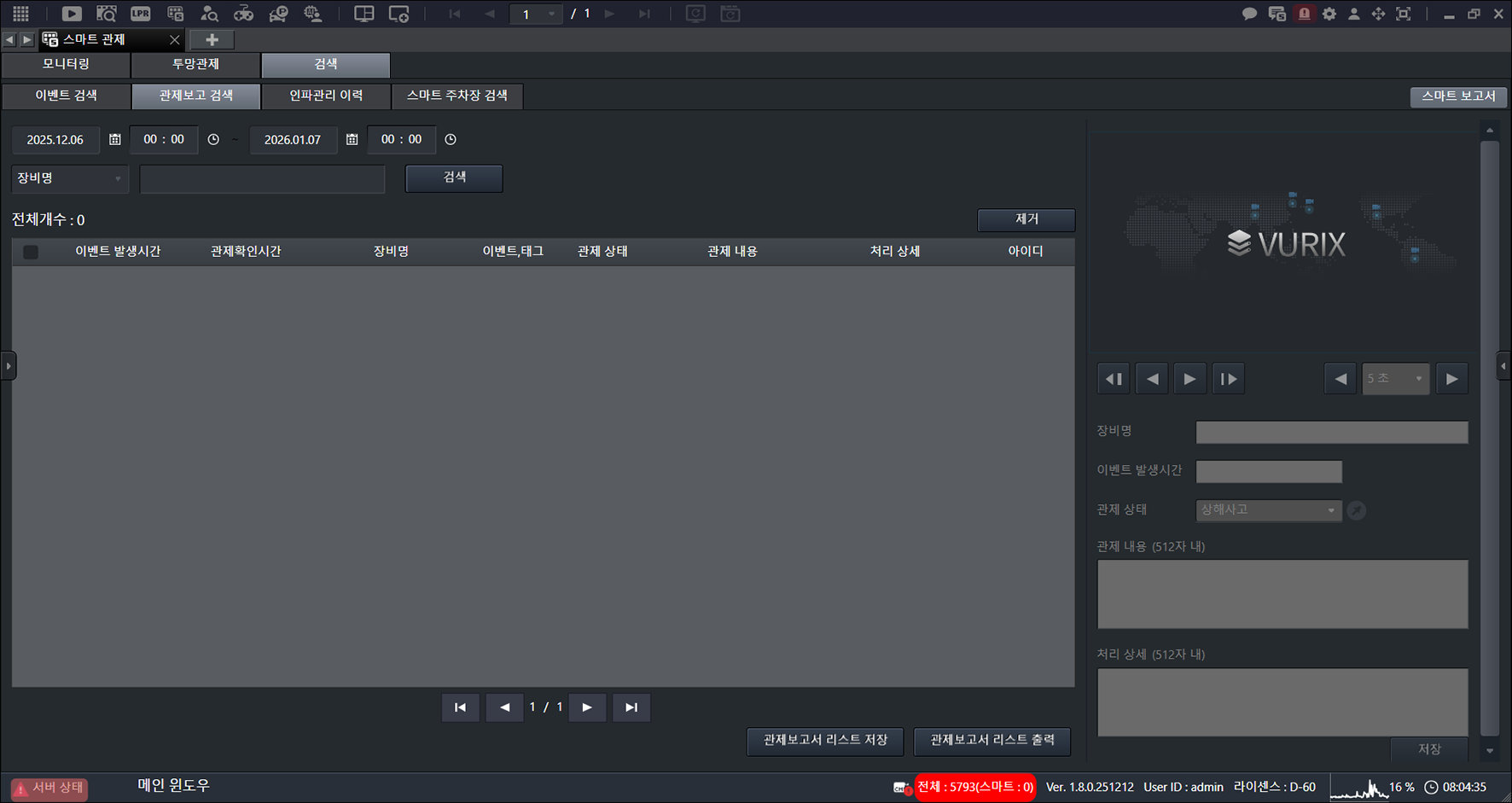Play the video in preview panel
Viewport: 1512px width, 803px height.
point(1189,379)
